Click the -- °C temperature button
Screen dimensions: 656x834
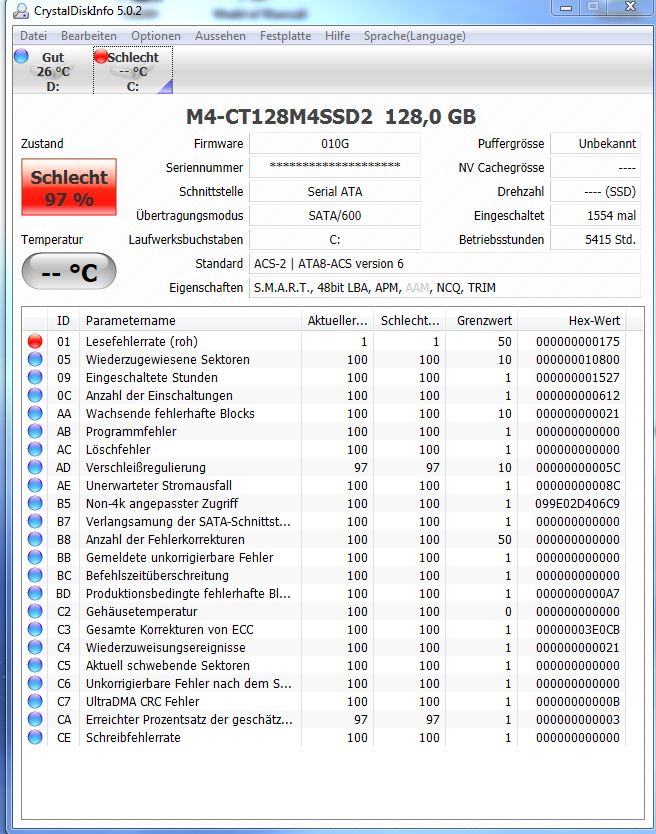[69, 272]
